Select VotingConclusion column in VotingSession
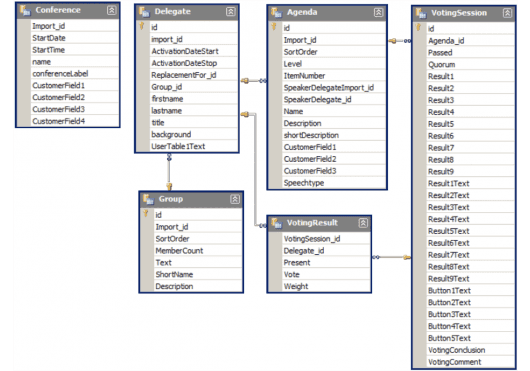This screenshot has height=371, width=530. (471, 350)
